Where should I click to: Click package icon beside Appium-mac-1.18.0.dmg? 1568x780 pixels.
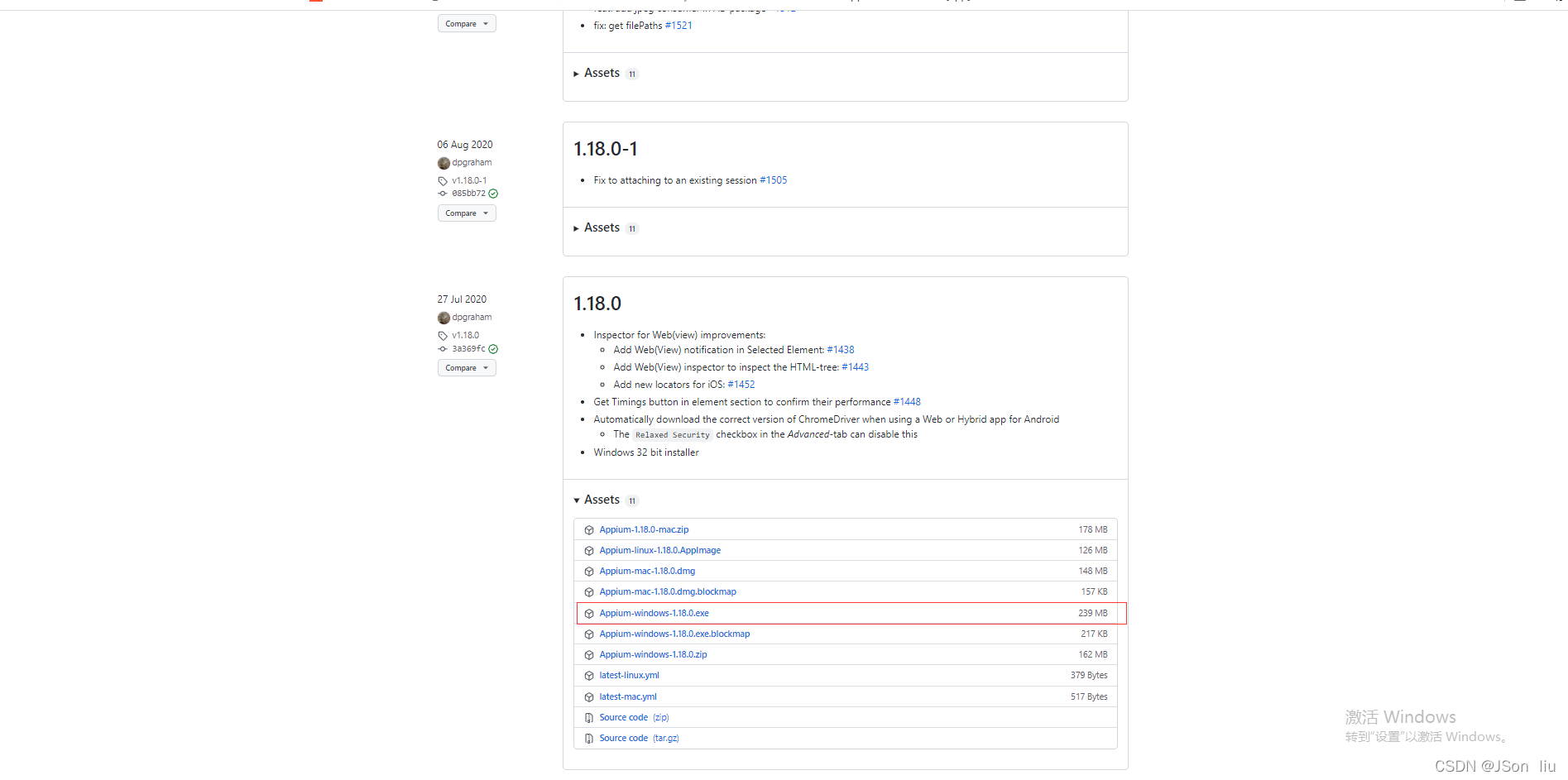(589, 572)
